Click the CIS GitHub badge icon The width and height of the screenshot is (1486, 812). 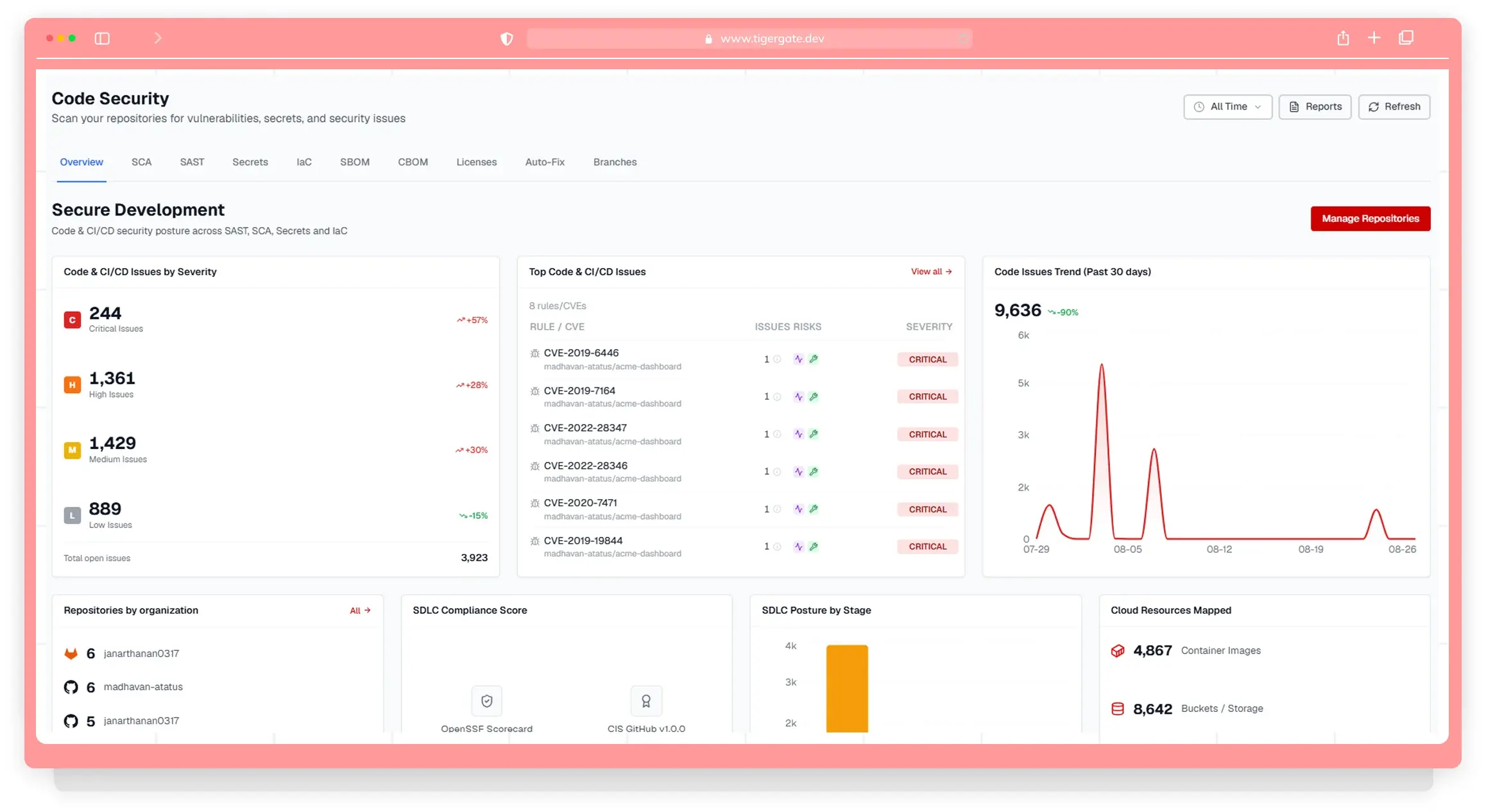(x=646, y=701)
